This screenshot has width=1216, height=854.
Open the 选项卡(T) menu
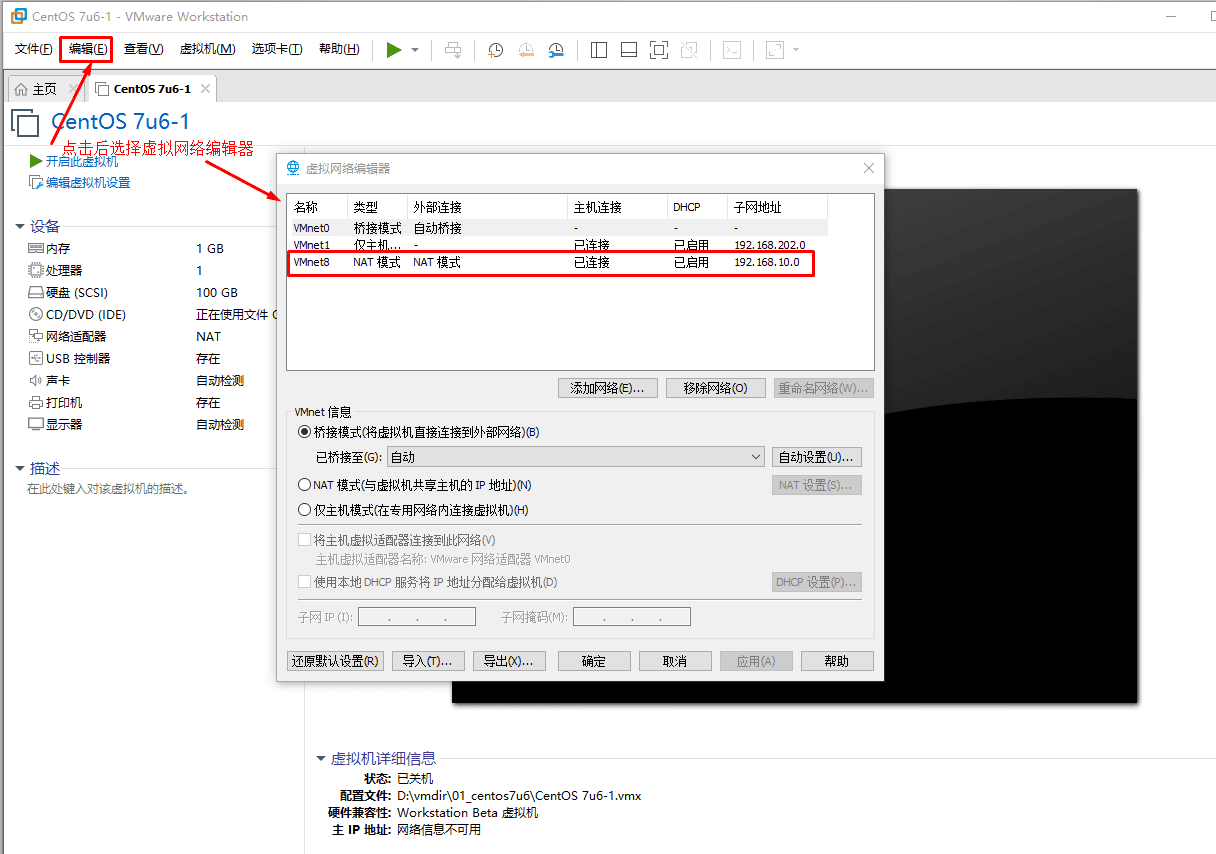(x=276, y=49)
